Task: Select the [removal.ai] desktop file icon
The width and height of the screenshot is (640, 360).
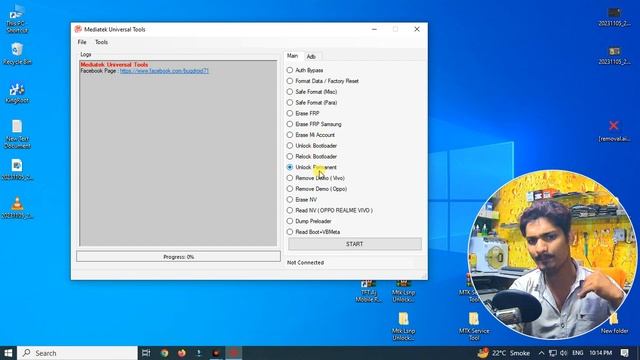Action: pyautogui.click(x=614, y=131)
